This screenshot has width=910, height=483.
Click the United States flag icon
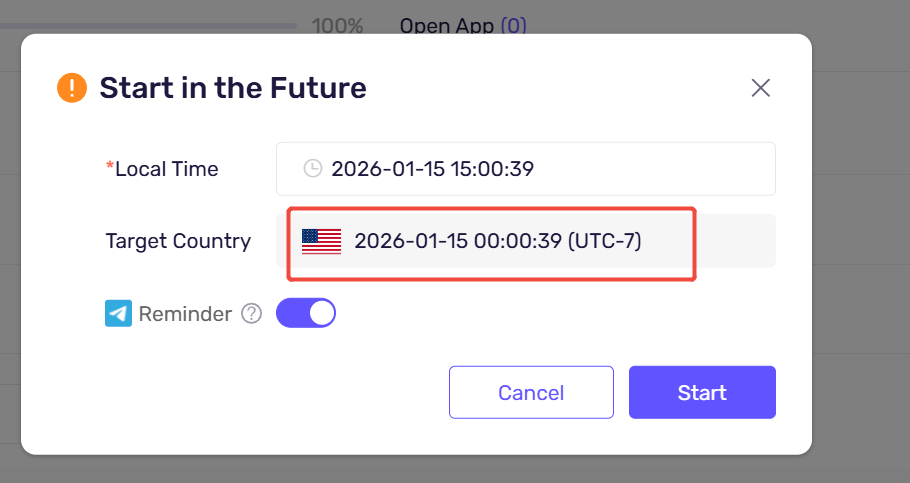[321, 241]
